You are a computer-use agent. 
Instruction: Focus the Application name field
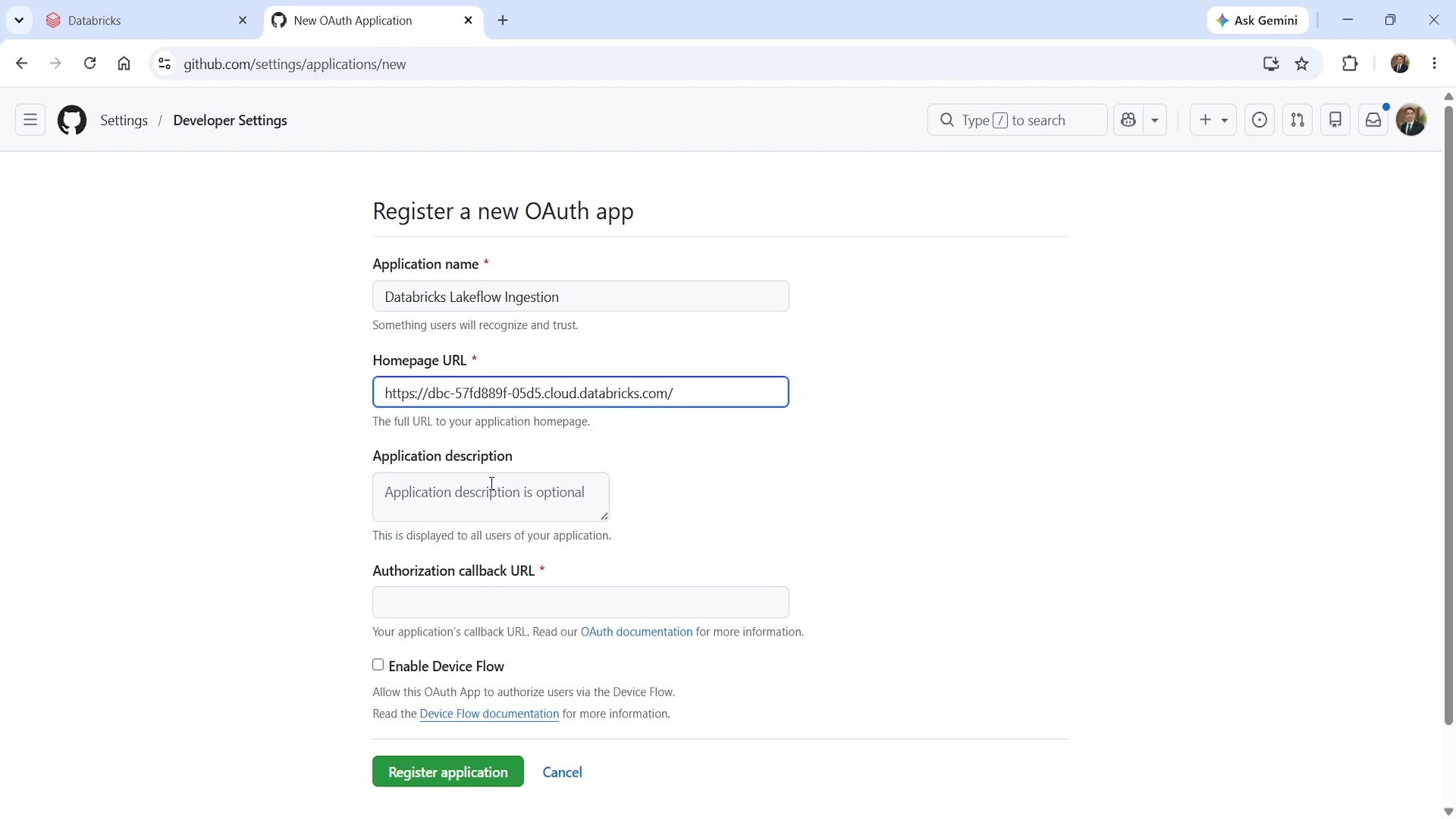[581, 297]
